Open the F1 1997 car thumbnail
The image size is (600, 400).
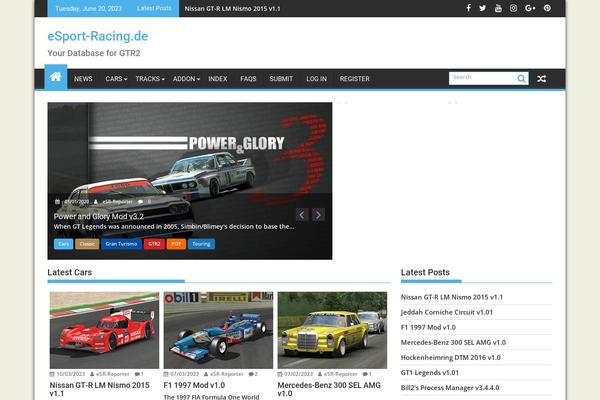tap(218, 330)
